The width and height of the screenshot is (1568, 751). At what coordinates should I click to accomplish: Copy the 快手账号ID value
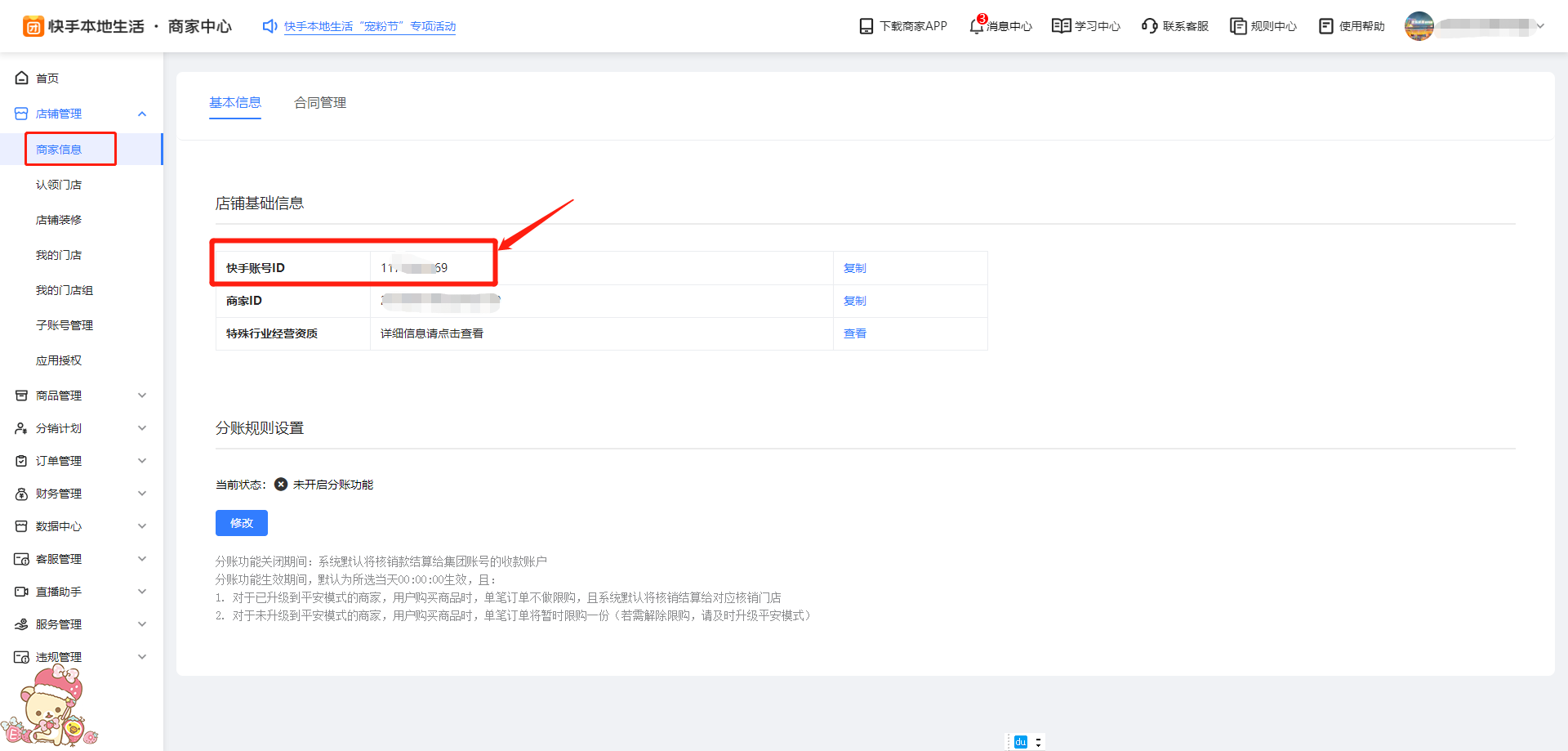(x=854, y=268)
